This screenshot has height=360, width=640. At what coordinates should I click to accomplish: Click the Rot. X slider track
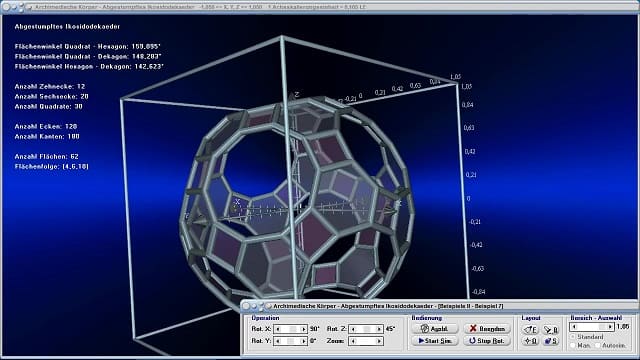coord(291,329)
